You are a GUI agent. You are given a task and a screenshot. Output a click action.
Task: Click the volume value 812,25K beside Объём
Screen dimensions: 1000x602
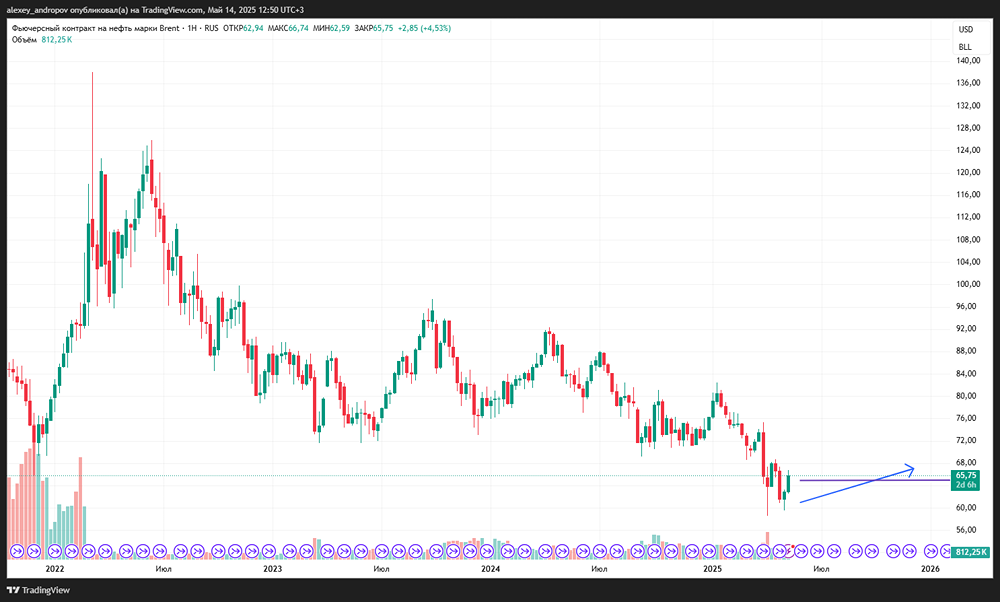57,40
